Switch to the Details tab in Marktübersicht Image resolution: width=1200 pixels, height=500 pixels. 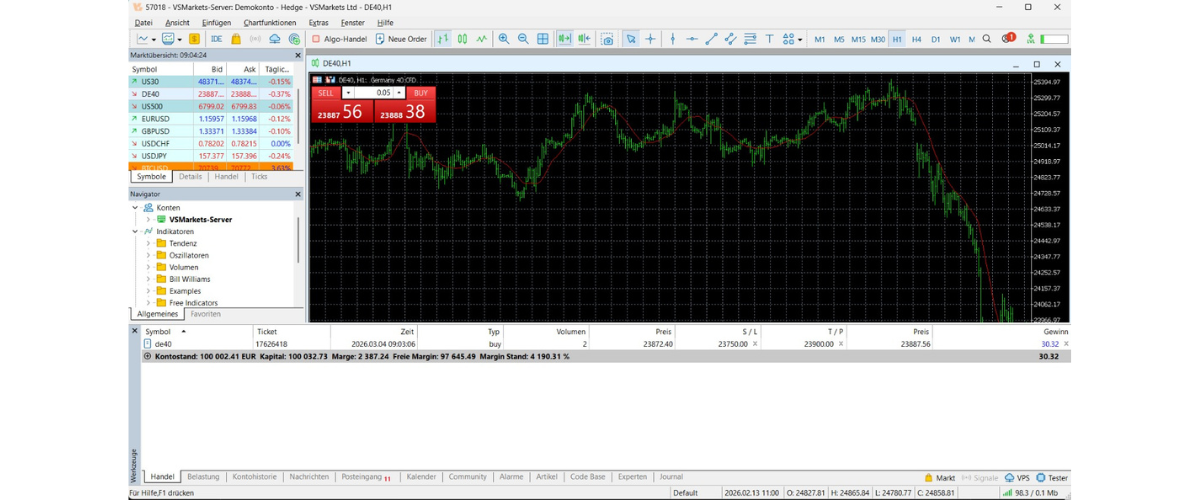190,176
